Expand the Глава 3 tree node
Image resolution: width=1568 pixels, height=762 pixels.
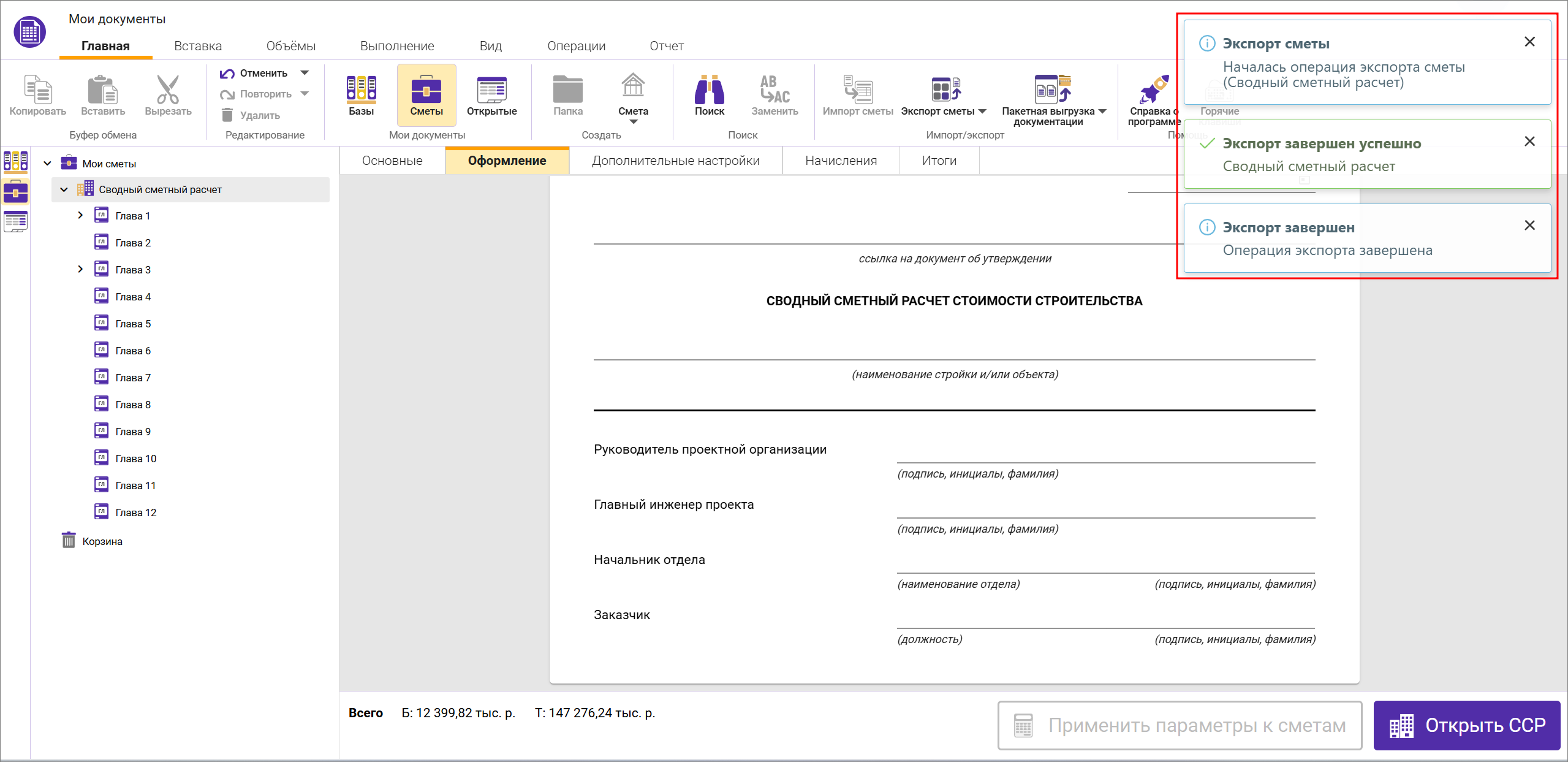(x=80, y=269)
